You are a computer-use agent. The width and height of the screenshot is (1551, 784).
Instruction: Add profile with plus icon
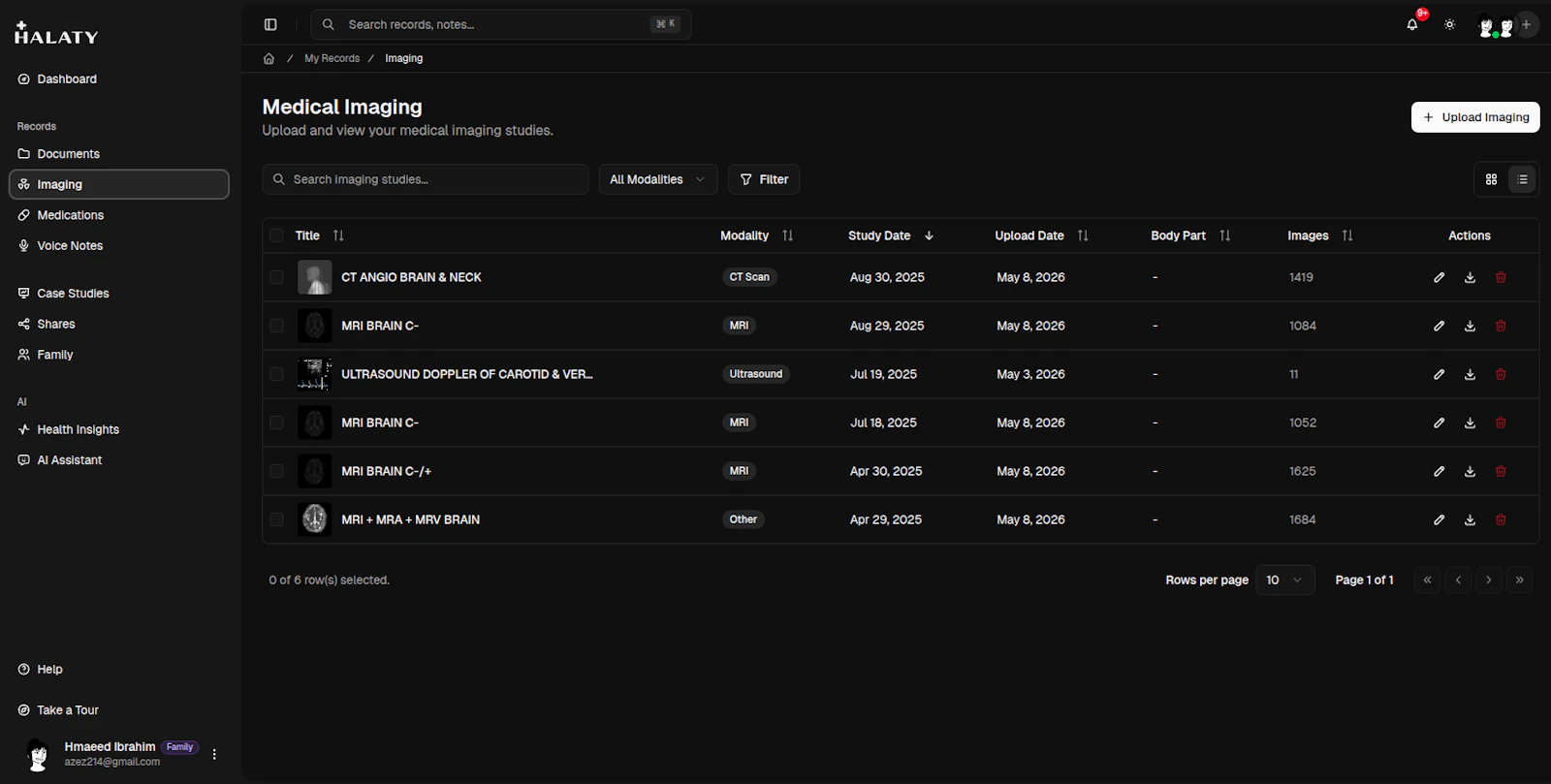point(1526,24)
